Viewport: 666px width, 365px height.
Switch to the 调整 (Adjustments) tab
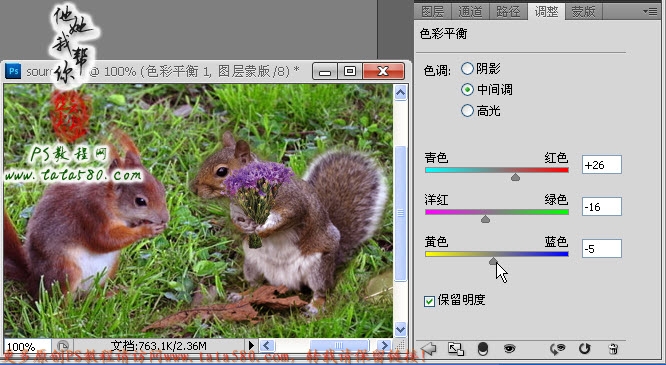pyautogui.click(x=546, y=11)
